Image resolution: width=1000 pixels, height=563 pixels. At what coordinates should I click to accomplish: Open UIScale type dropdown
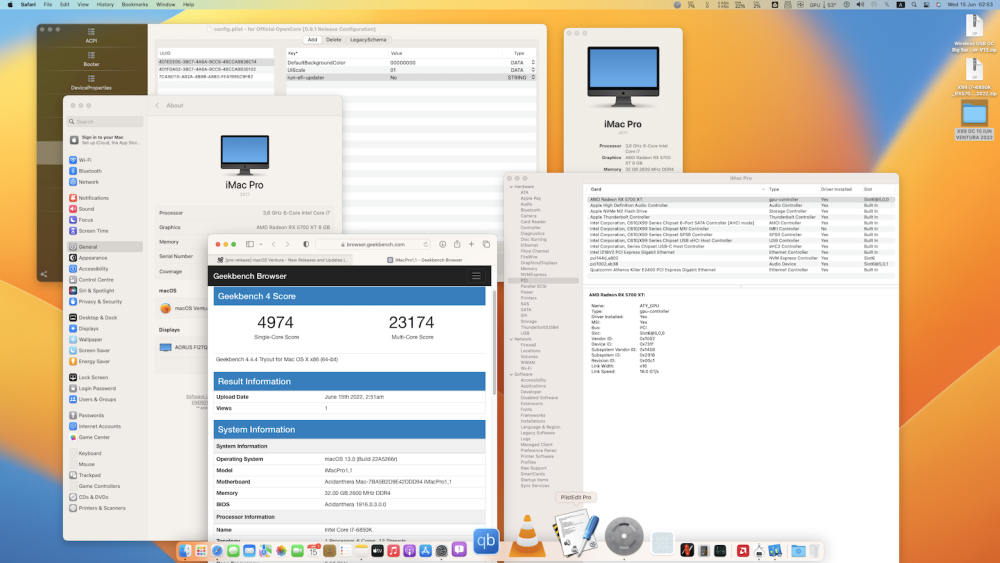click(x=533, y=70)
